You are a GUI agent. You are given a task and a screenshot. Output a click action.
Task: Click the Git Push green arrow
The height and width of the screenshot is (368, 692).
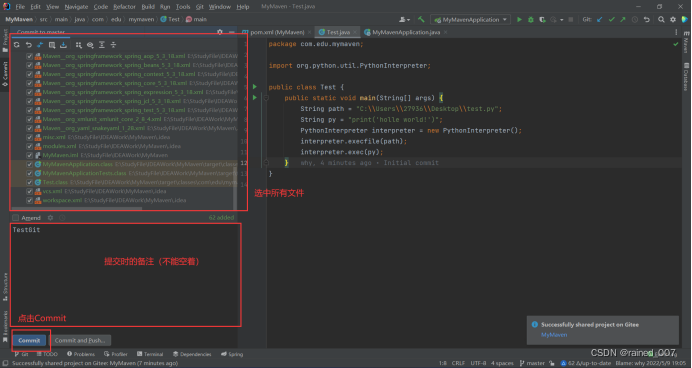click(623, 19)
